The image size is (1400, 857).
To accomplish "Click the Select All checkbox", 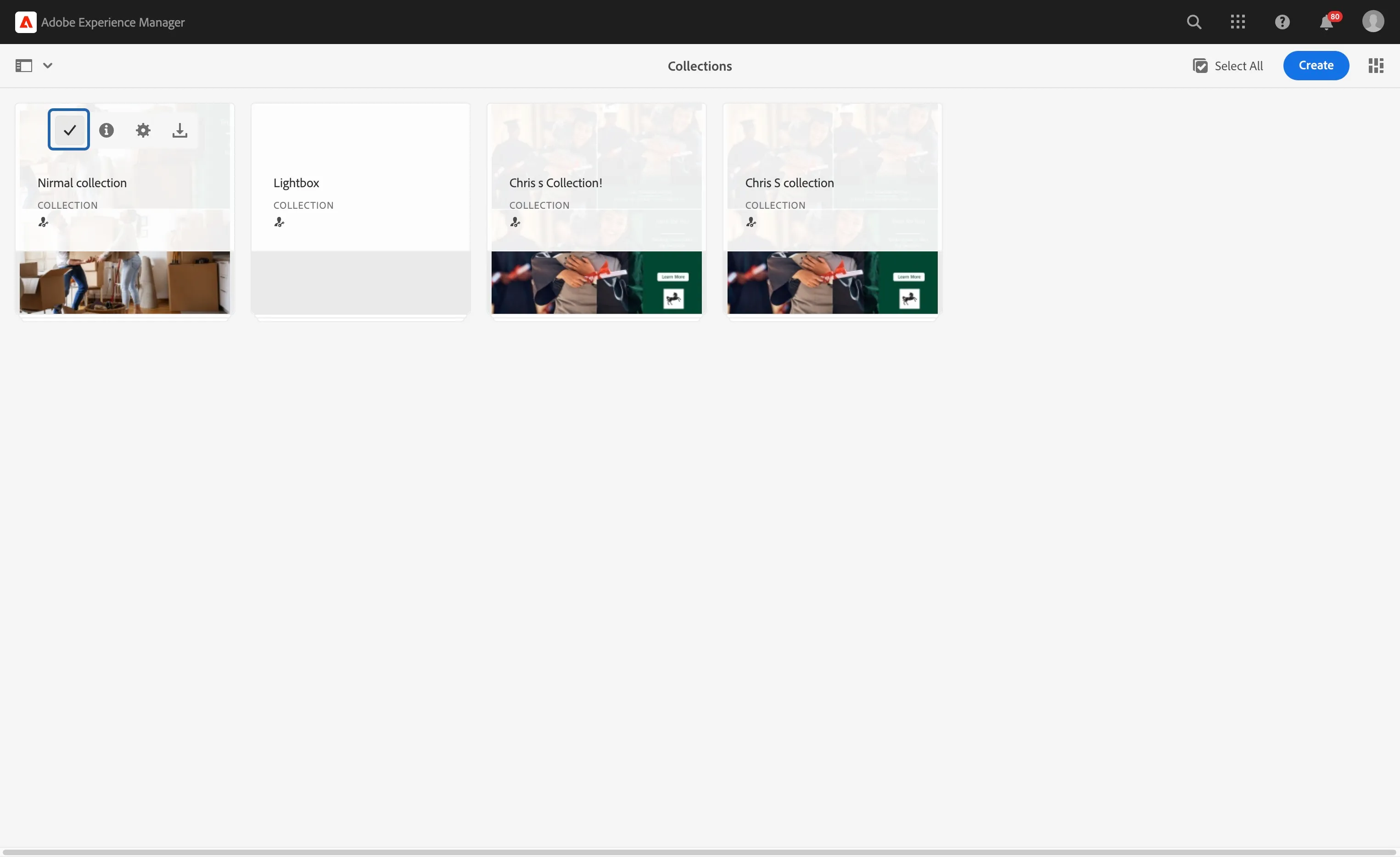I will coord(1228,66).
